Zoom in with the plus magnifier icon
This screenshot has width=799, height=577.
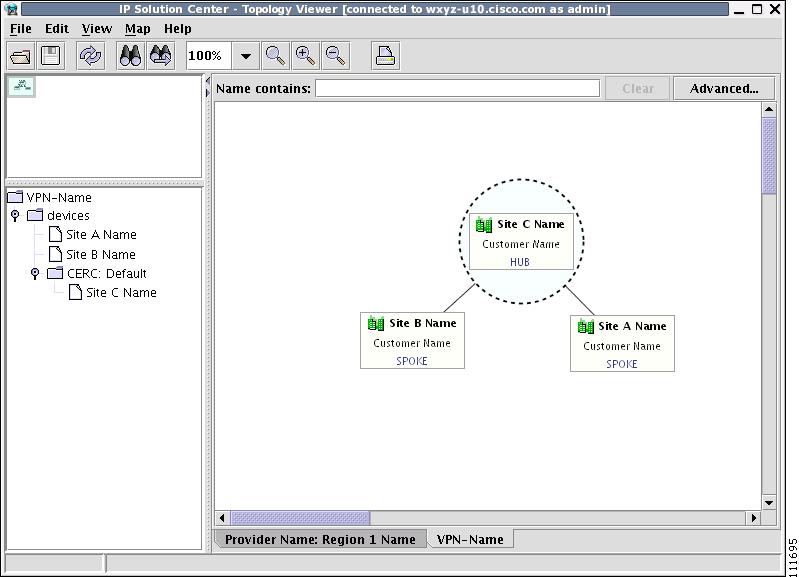tap(305, 56)
